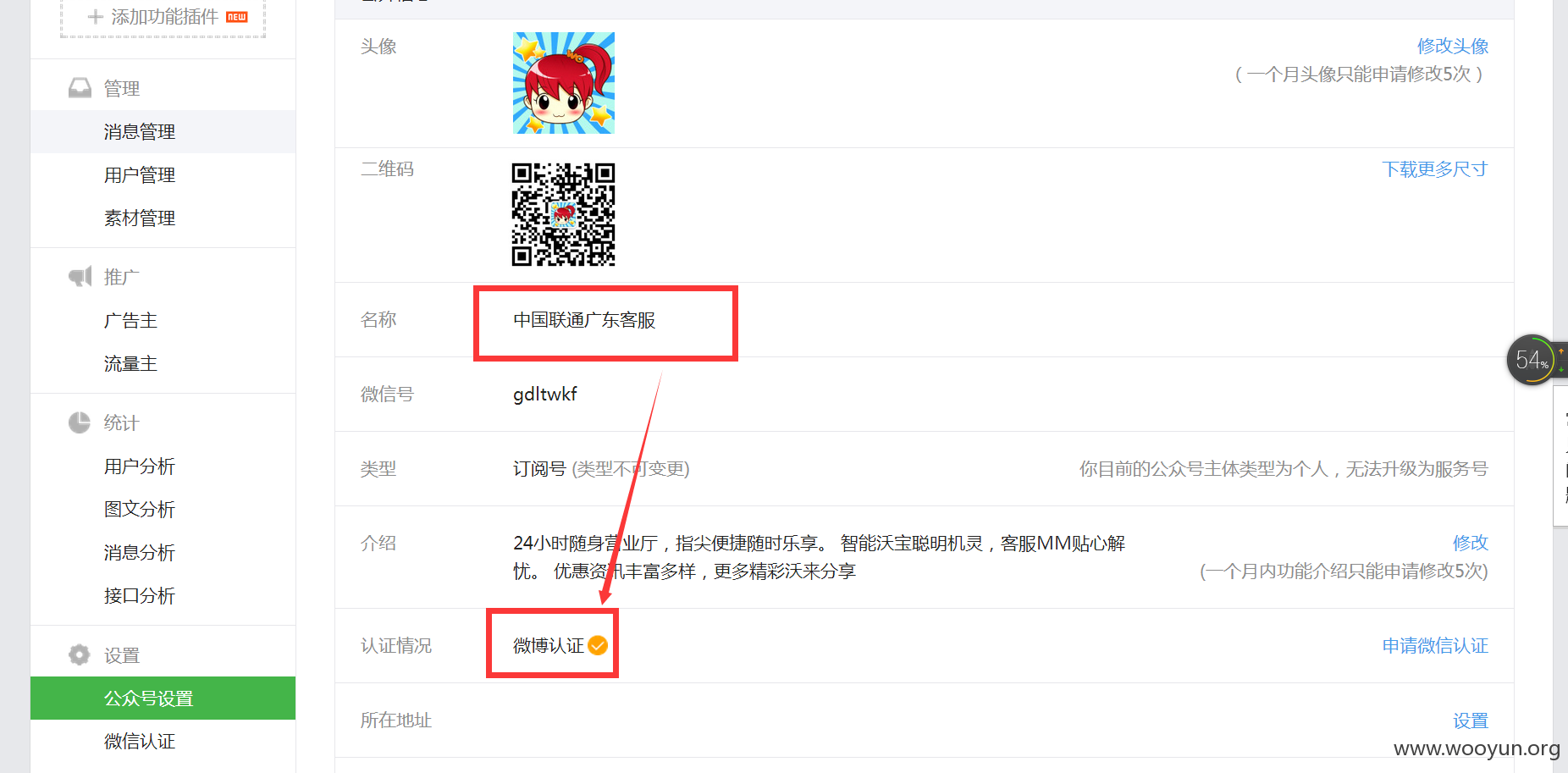Click the 微信号 row label
Viewport: 1568px width, 773px height.
click(x=387, y=395)
